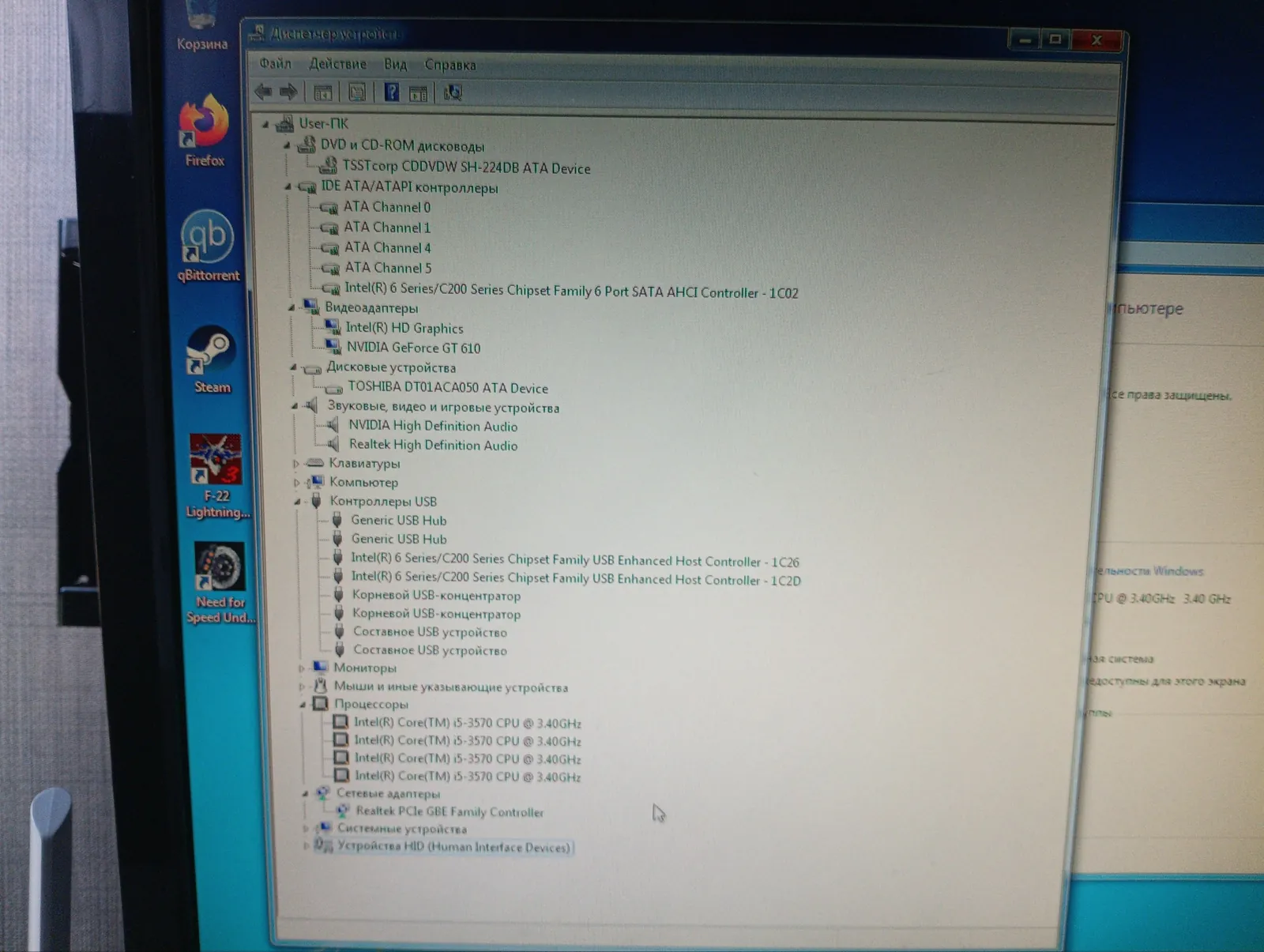The height and width of the screenshot is (952, 1264).
Task: Collapse Звуковые, видео и игровые устройства
Action: 295,406
